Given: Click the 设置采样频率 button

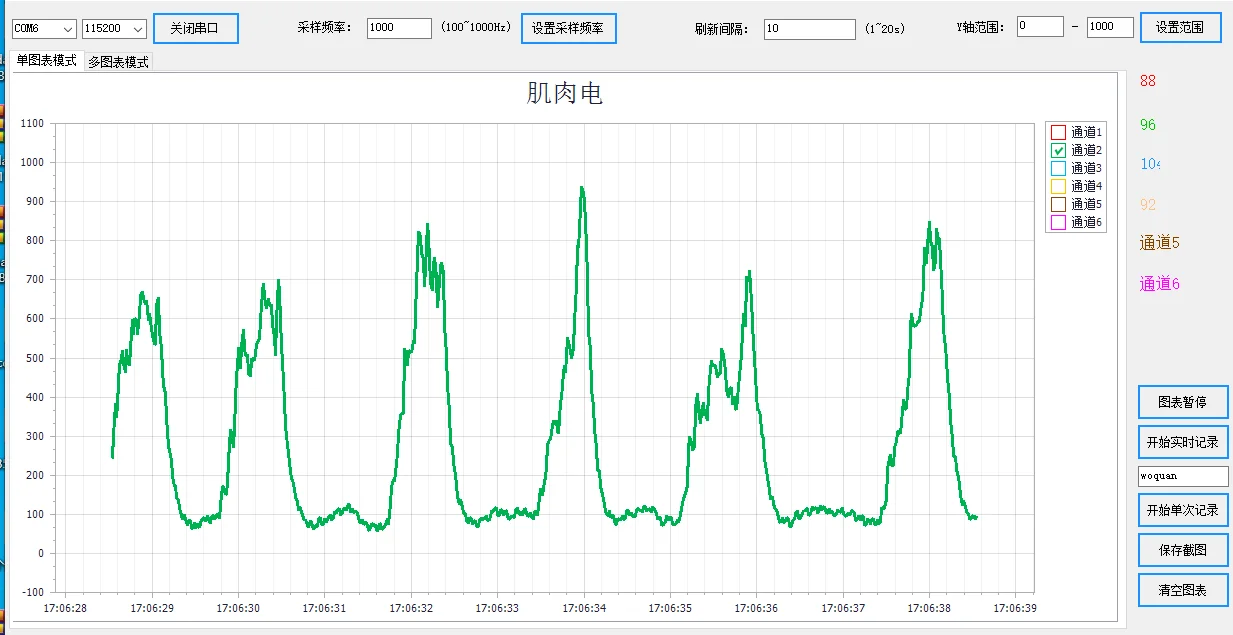Looking at the screenshot, I should point(568,28).
